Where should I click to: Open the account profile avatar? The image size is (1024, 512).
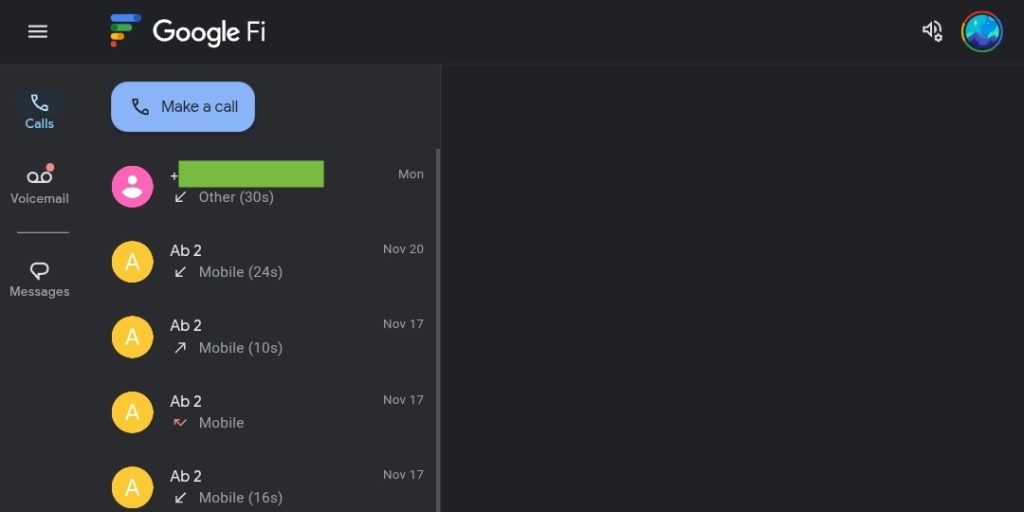981,32
